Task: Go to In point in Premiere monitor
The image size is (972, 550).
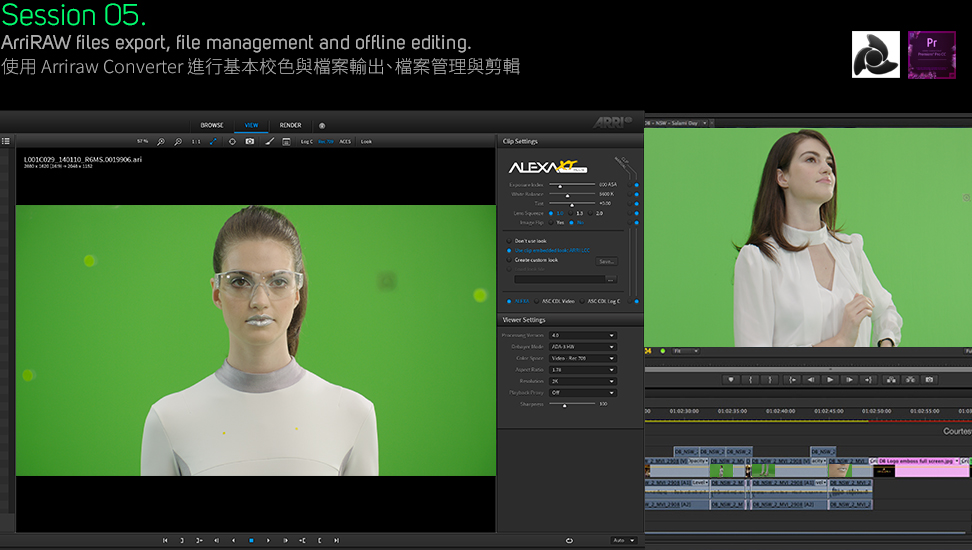Action: [792, 379]
